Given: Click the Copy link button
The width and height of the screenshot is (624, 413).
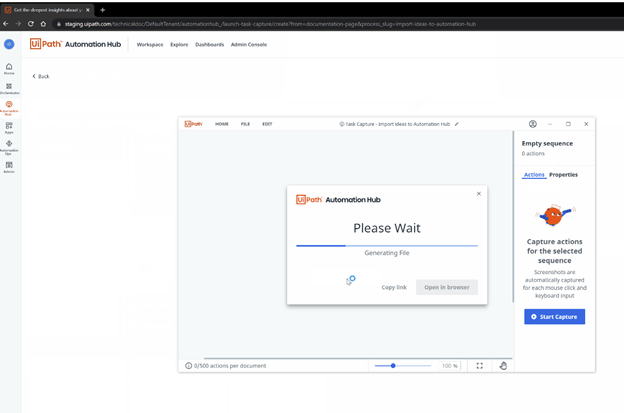Looking at the screenshot, I should coord(394,287).
